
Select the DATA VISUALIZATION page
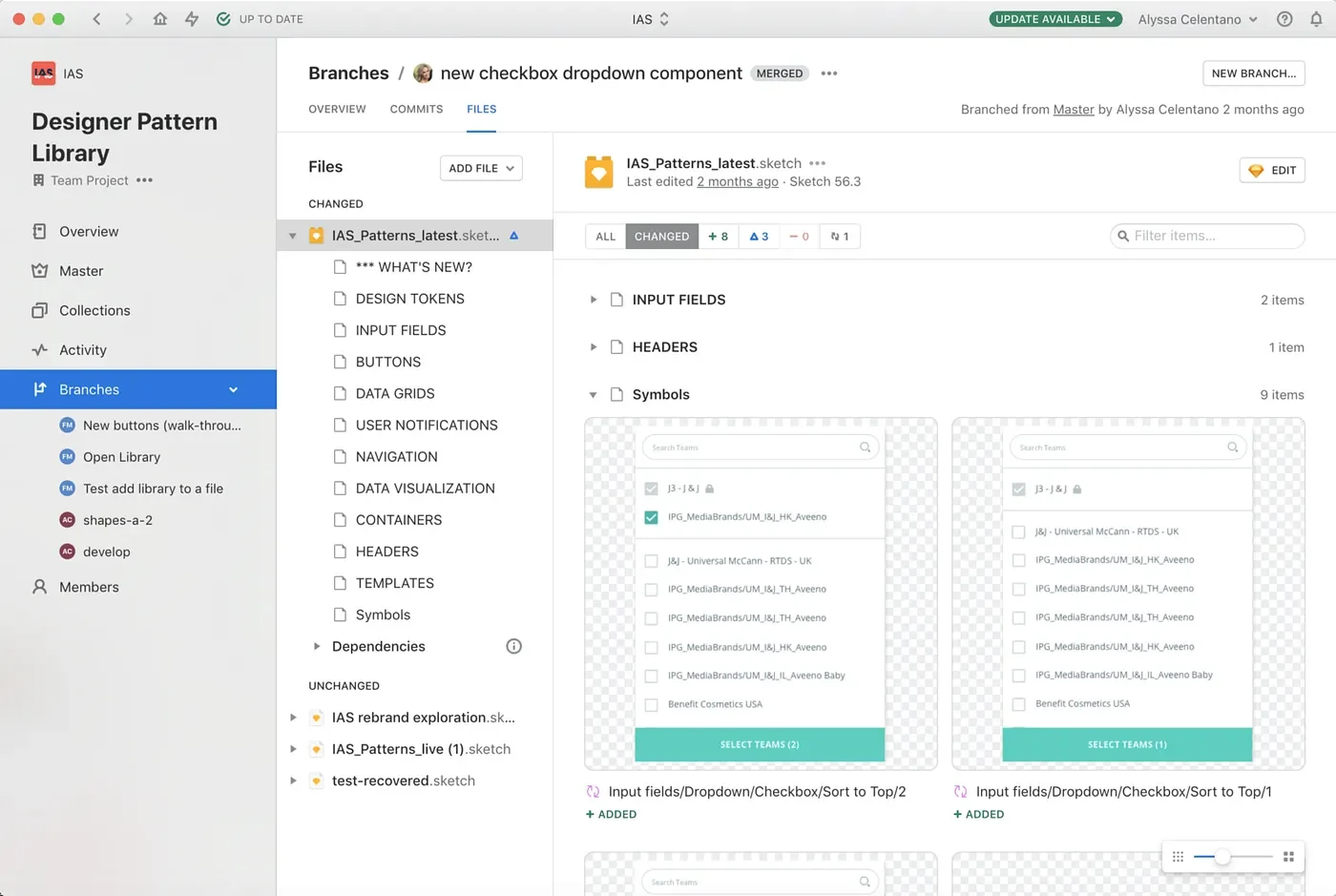coord(426,489)
